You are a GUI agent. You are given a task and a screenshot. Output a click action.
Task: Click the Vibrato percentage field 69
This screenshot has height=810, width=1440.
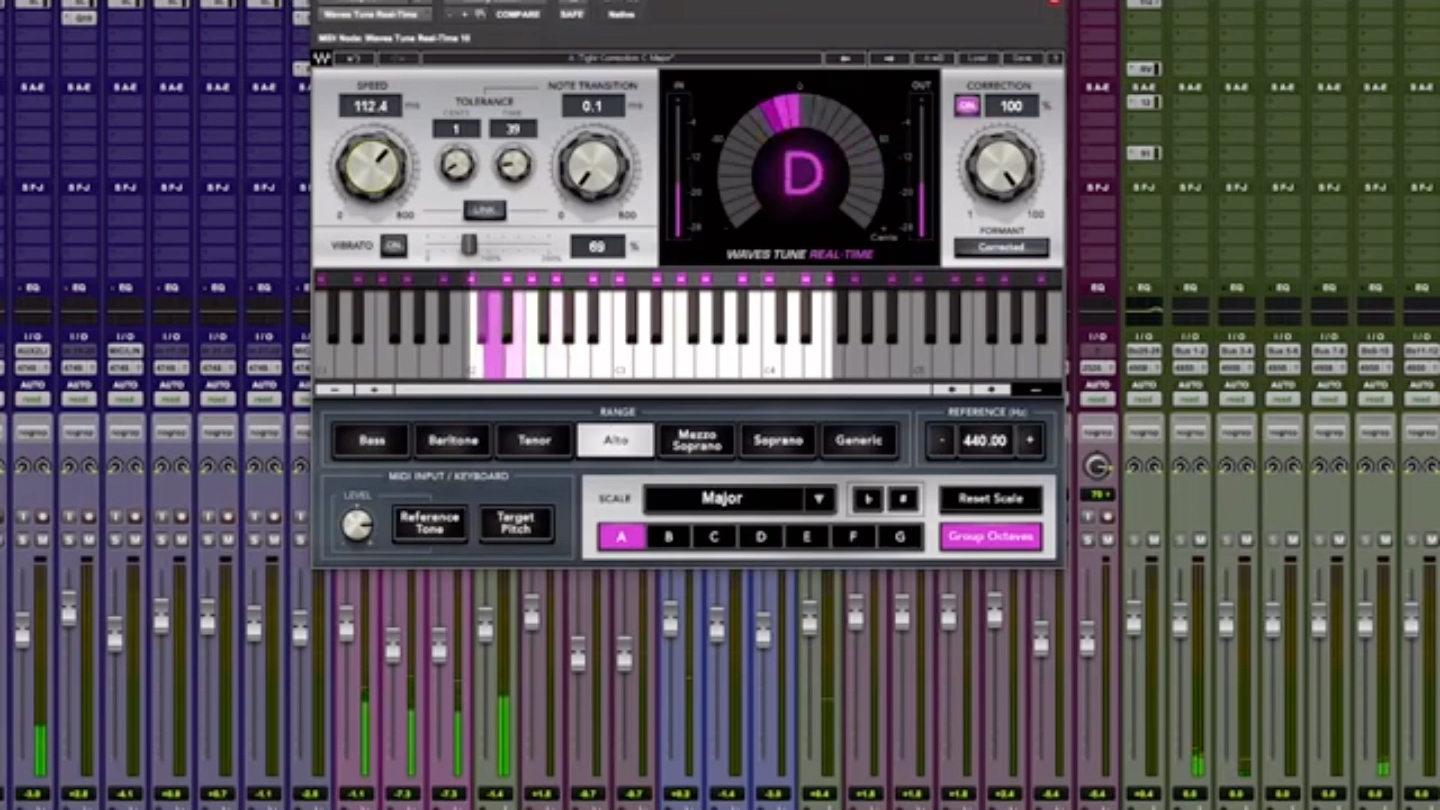(597, 246)
